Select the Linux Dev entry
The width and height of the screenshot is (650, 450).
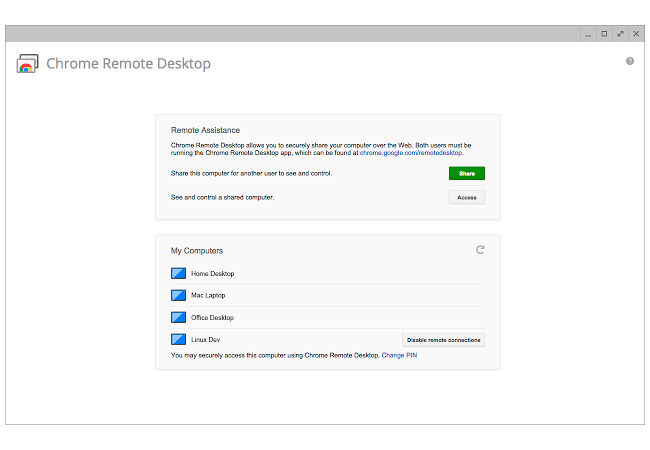point(206,339)
